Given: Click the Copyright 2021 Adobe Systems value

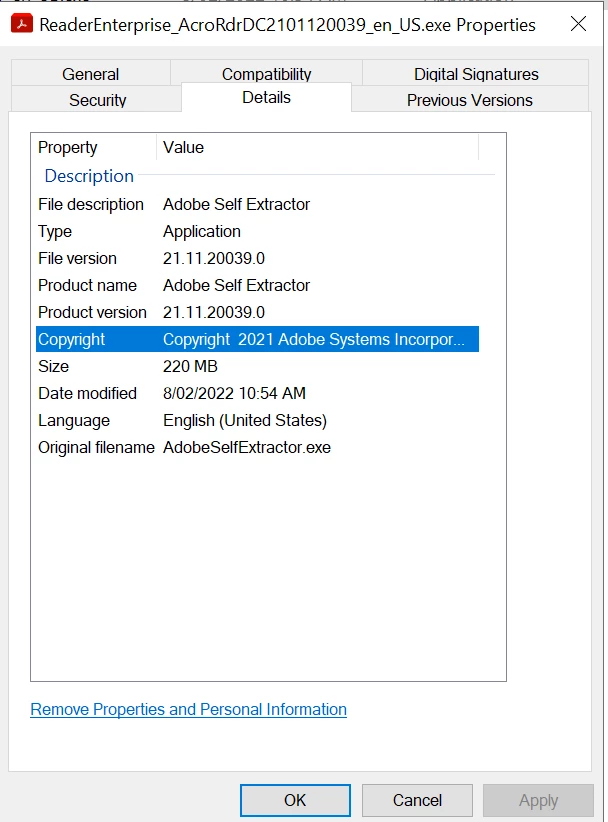Looking at the screenshot, I should [314, 339].
